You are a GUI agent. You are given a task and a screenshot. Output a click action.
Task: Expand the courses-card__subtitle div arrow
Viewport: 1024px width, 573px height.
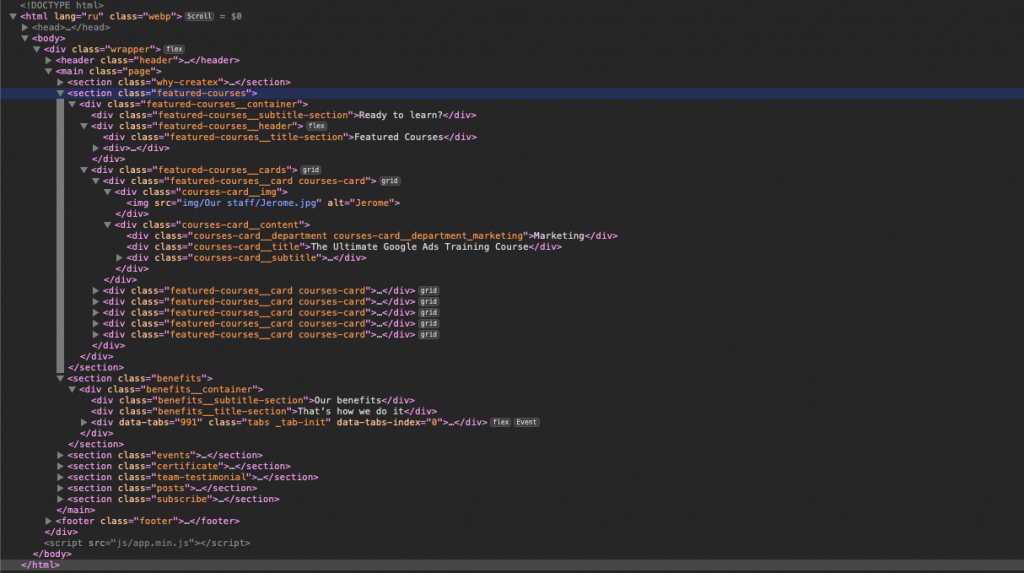click(x=119, y=258)
